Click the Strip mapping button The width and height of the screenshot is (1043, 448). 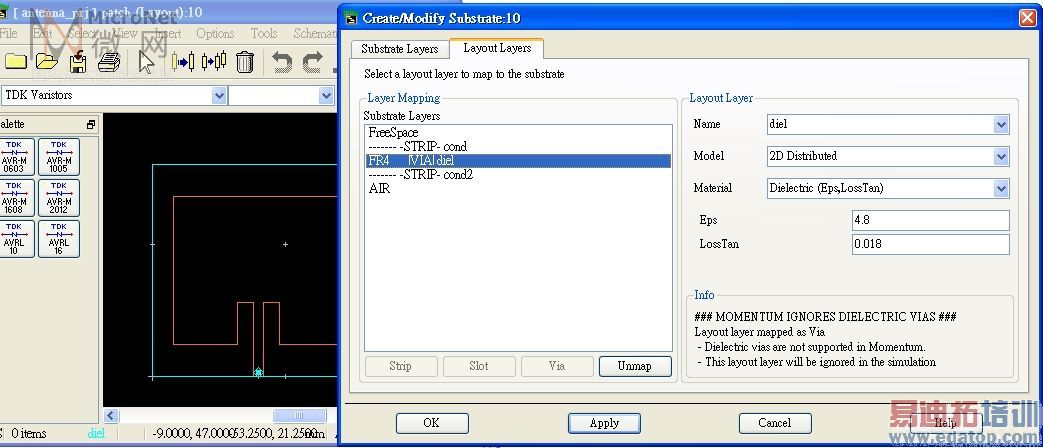(400, 366)
